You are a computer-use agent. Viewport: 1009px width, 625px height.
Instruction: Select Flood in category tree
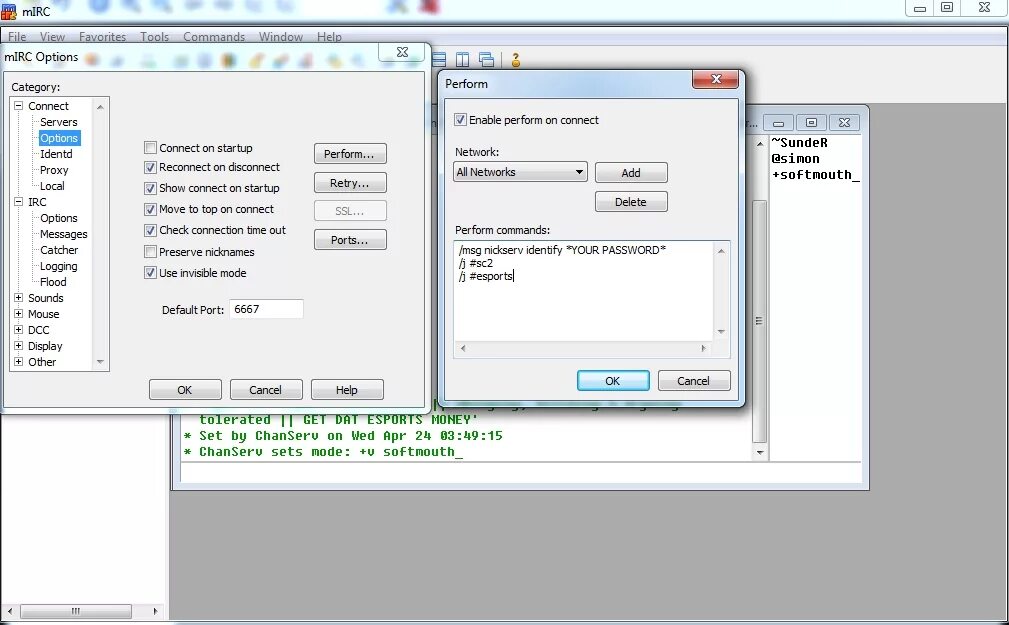pos(53,282)
